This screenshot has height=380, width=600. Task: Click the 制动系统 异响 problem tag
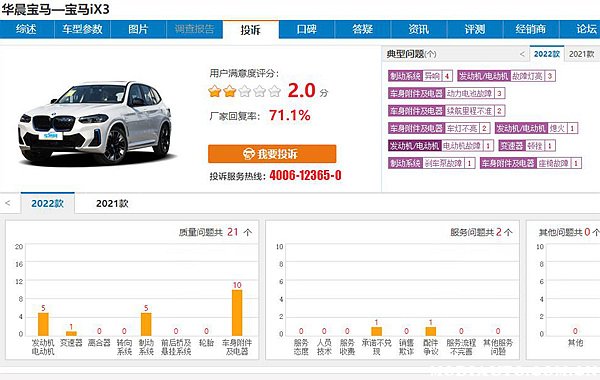click(x=420, y=76)
